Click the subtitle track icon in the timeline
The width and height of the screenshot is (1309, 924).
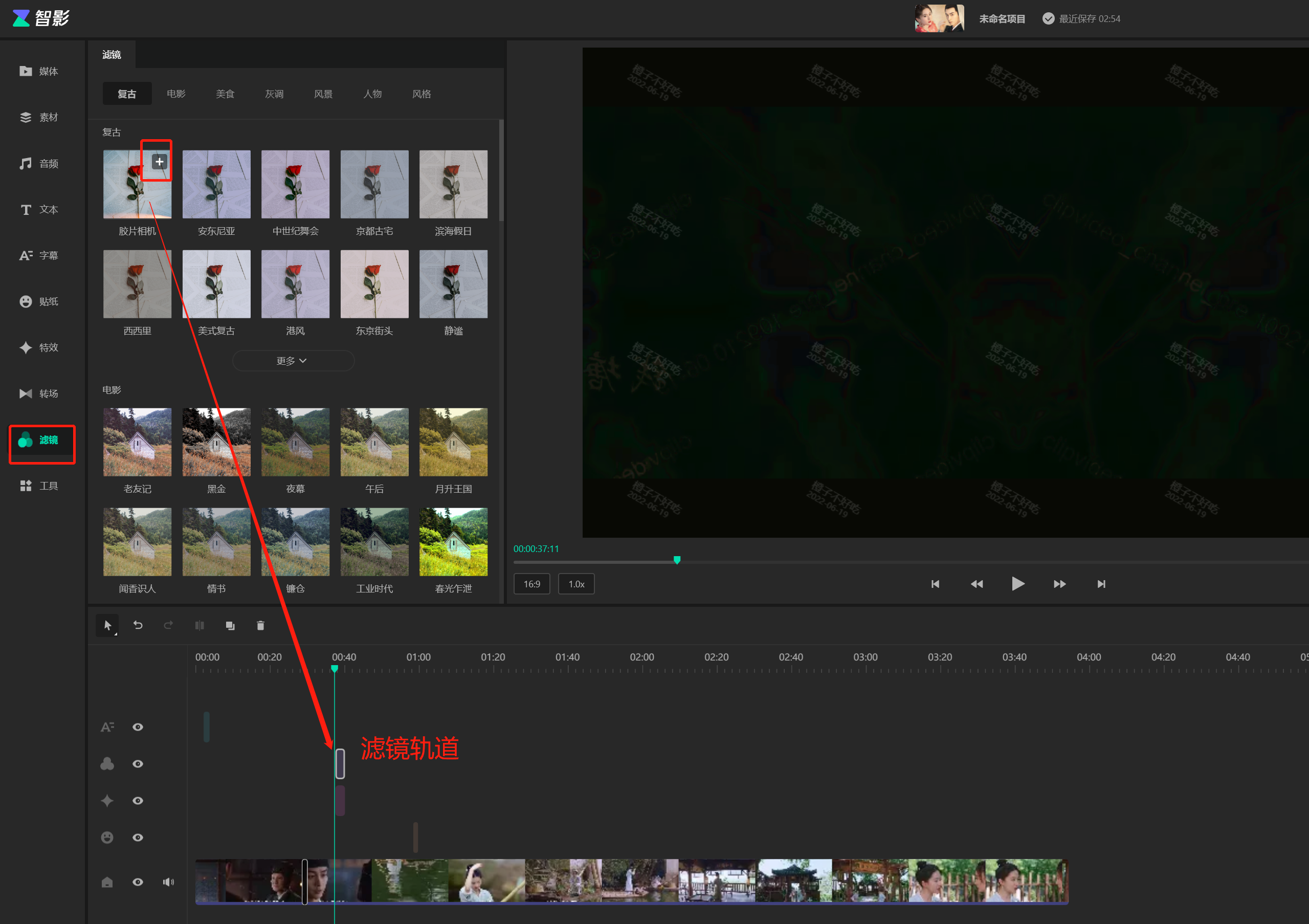(107, 727)
